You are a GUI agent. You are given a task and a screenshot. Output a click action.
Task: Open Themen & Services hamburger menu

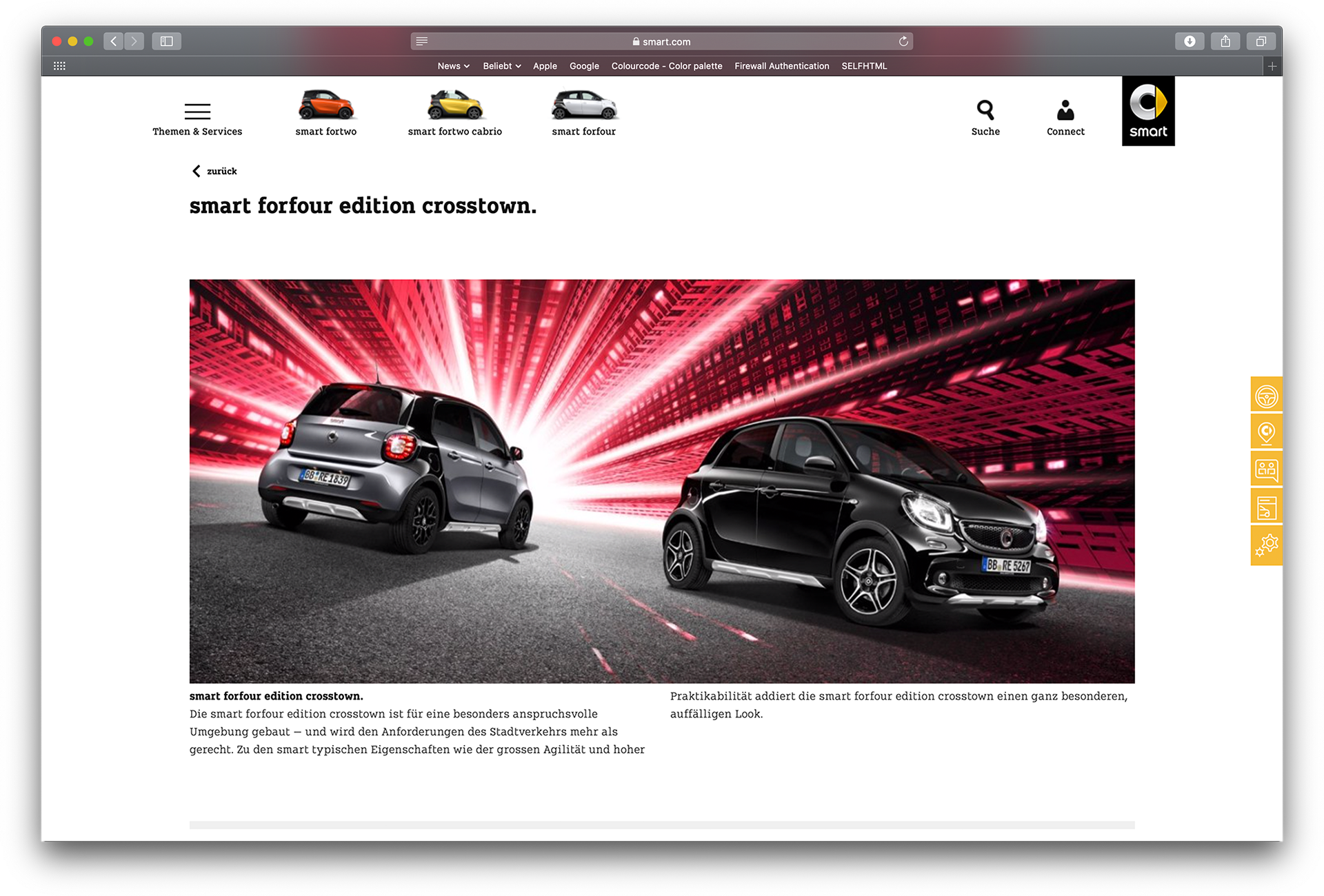point(197,111)
